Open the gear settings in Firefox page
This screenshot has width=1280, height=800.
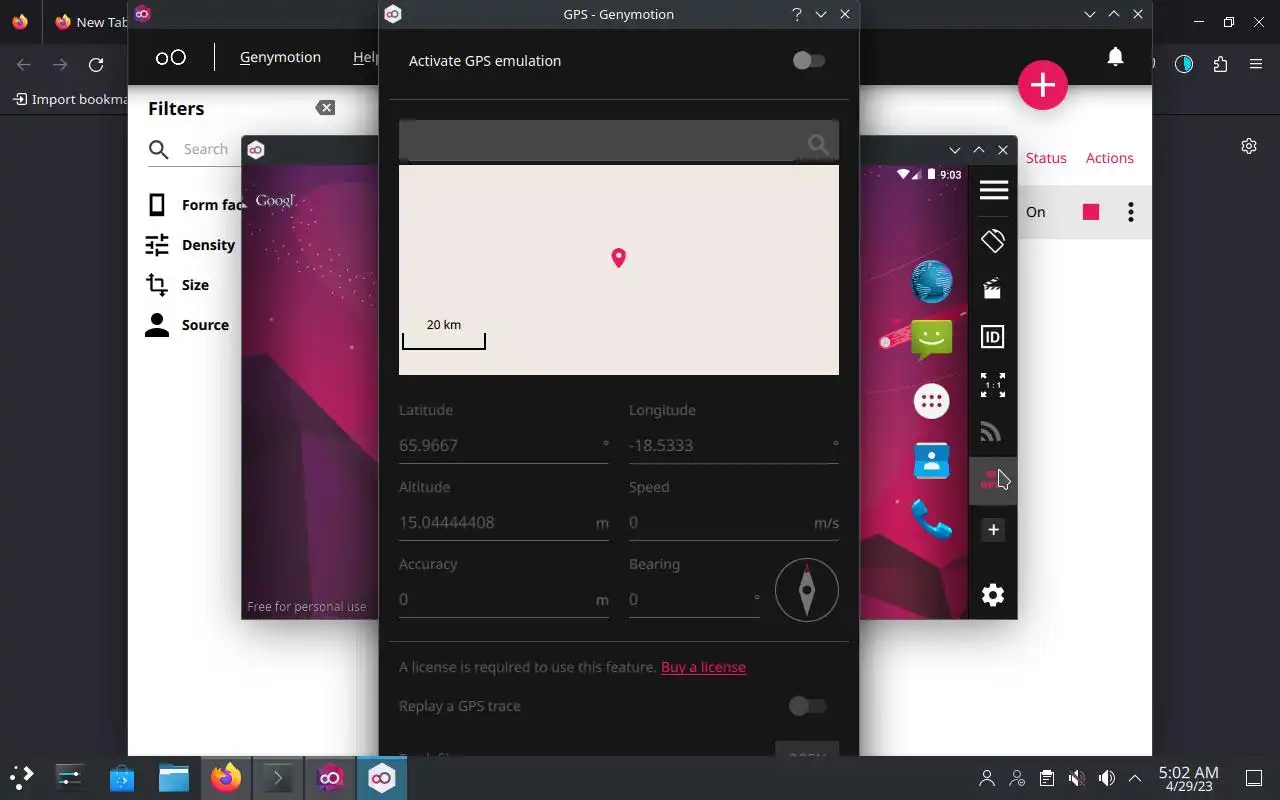tap(1249, 146)
